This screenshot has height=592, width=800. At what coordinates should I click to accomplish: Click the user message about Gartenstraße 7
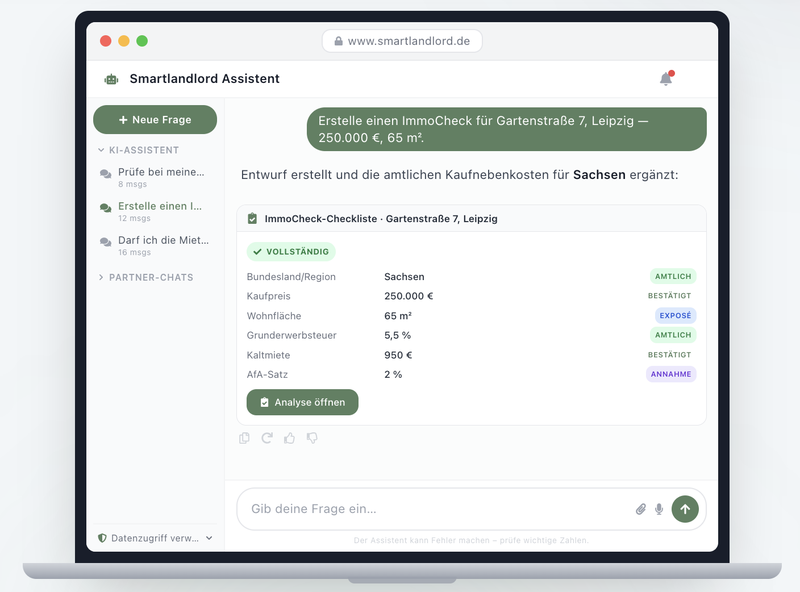[x=507, y=129]
